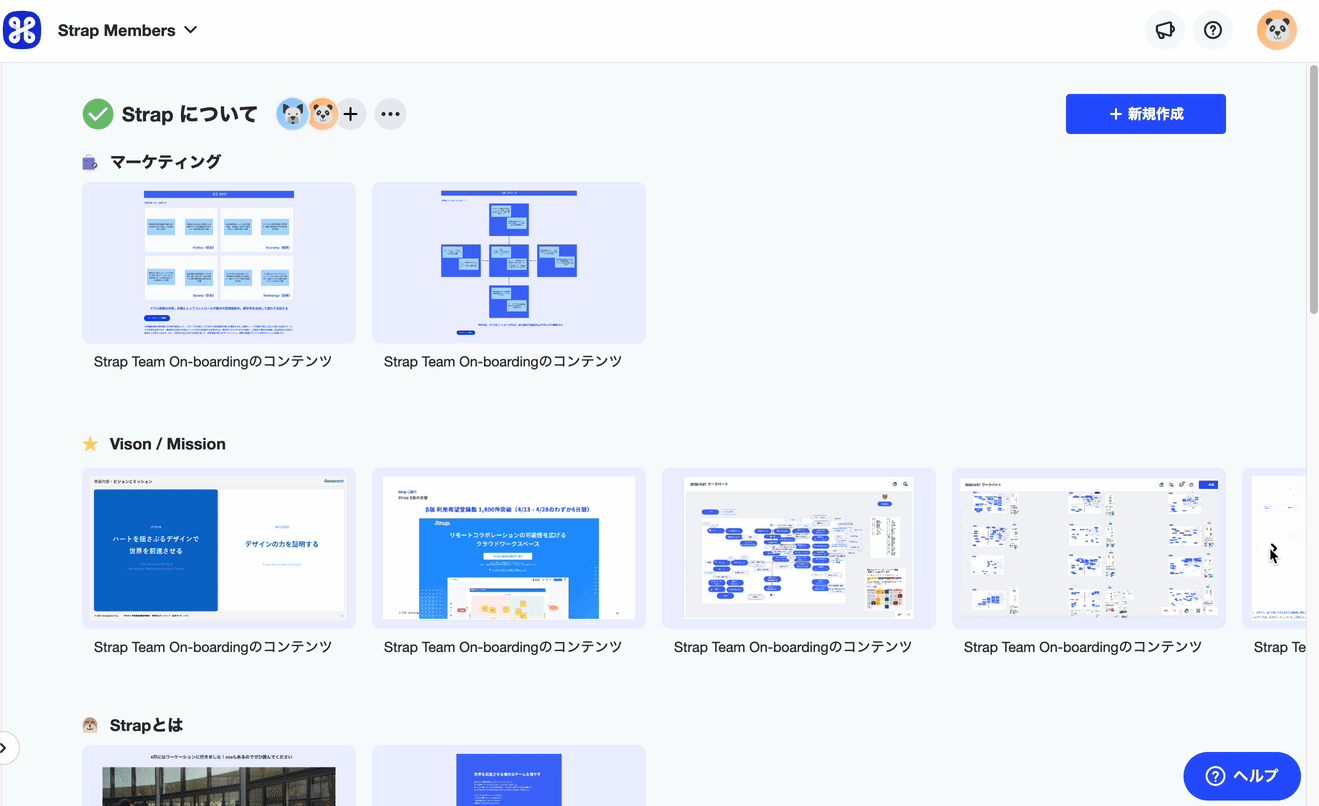Select the マーケティング section heading

click(x=165, y=162)
